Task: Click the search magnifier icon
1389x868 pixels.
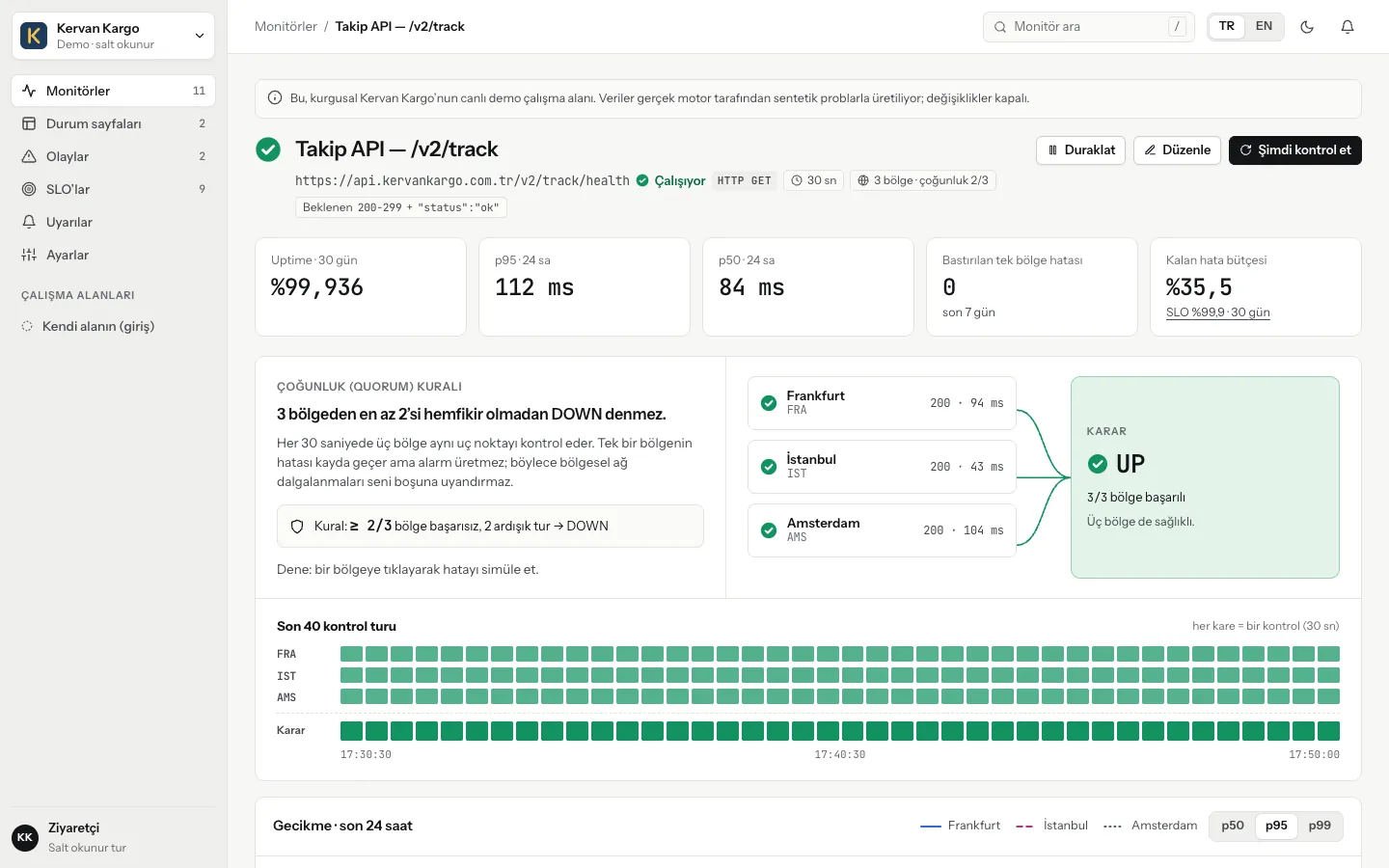Action: pos(1000,27)
